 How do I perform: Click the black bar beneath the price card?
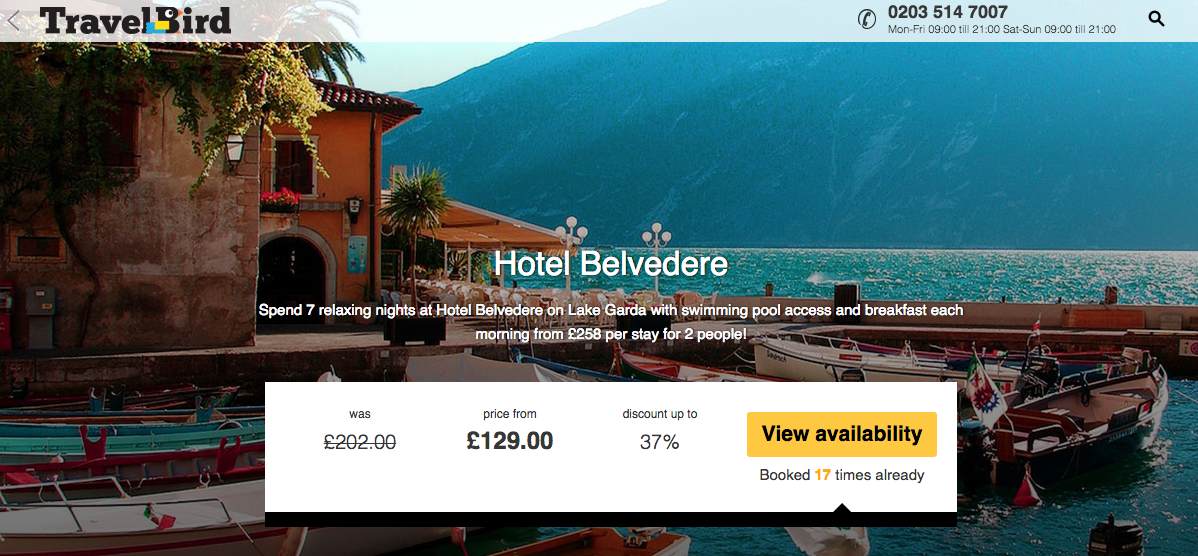pyautogui.click(x=610, y=519)
